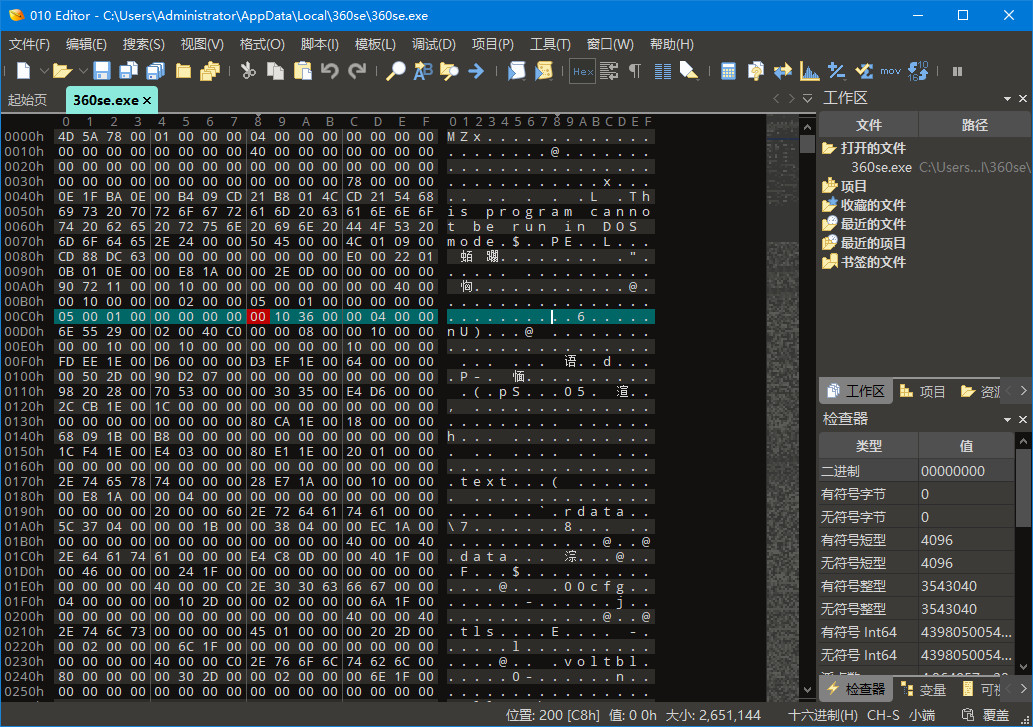Open the base converter 10/16 tool

pyautogui.click(x=918, y=71)
